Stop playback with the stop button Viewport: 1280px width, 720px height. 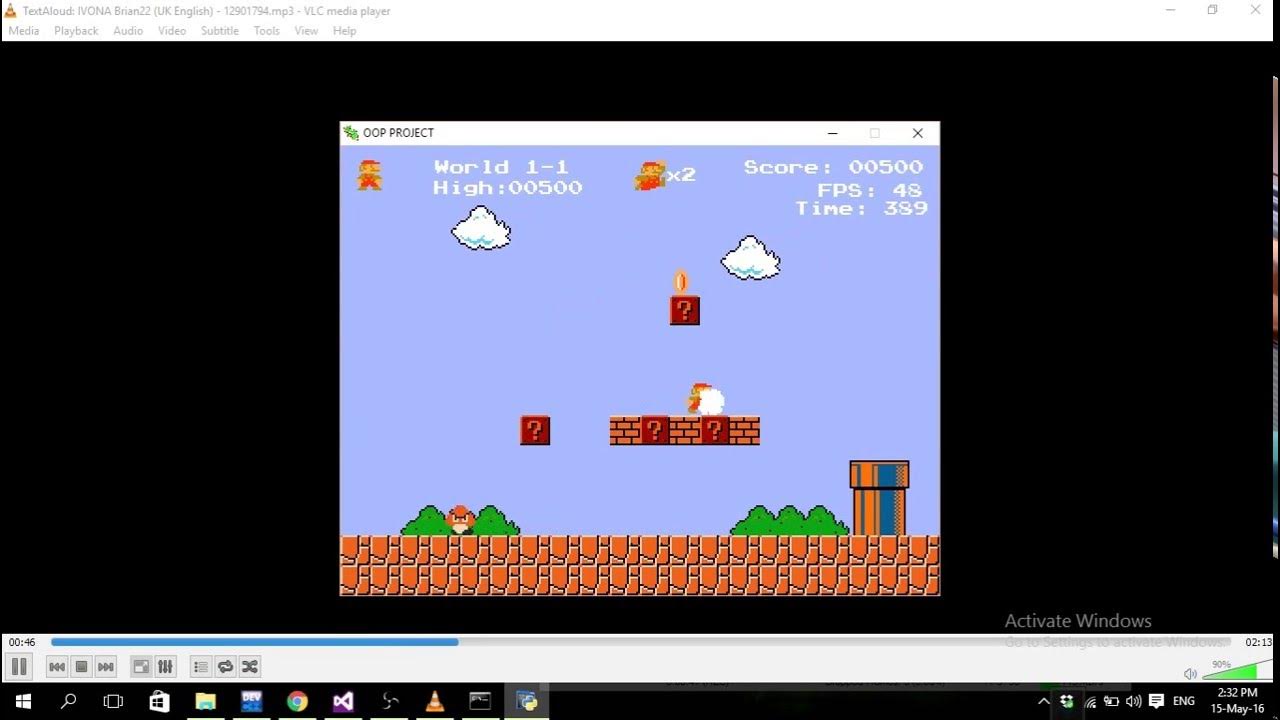(82, 667)
